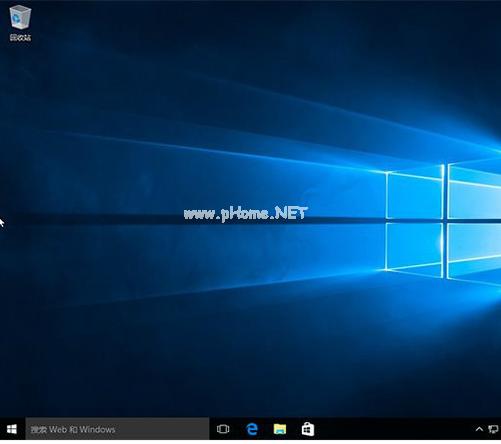Image resolution: width=501 pixels, height=444 pixels.
Task: Click the Web and Windows search box
Action: [117, 429]
